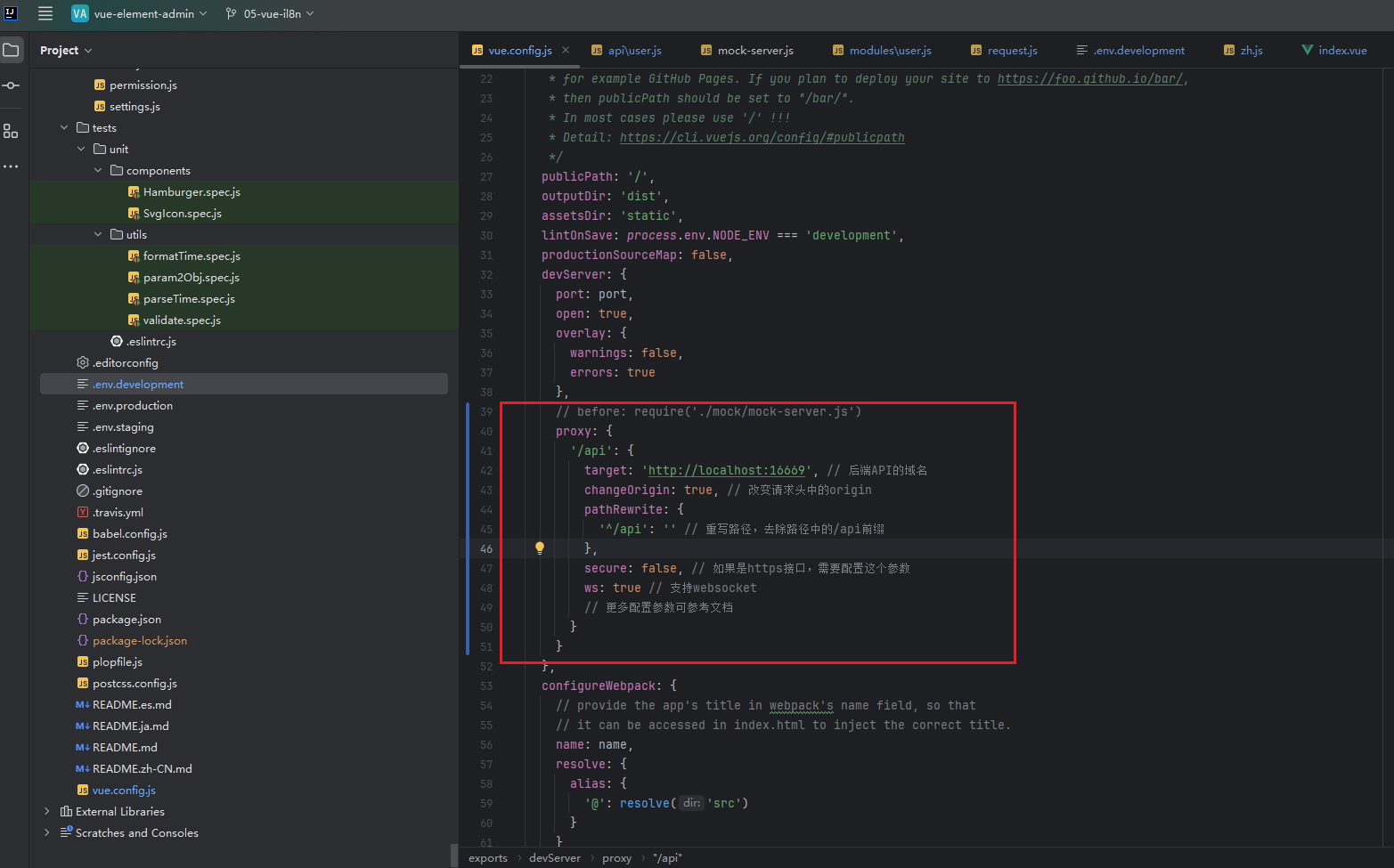The image size is (1394, 868).
Task: Collapse the tests folder in the tree
Action: pos(63,127)
